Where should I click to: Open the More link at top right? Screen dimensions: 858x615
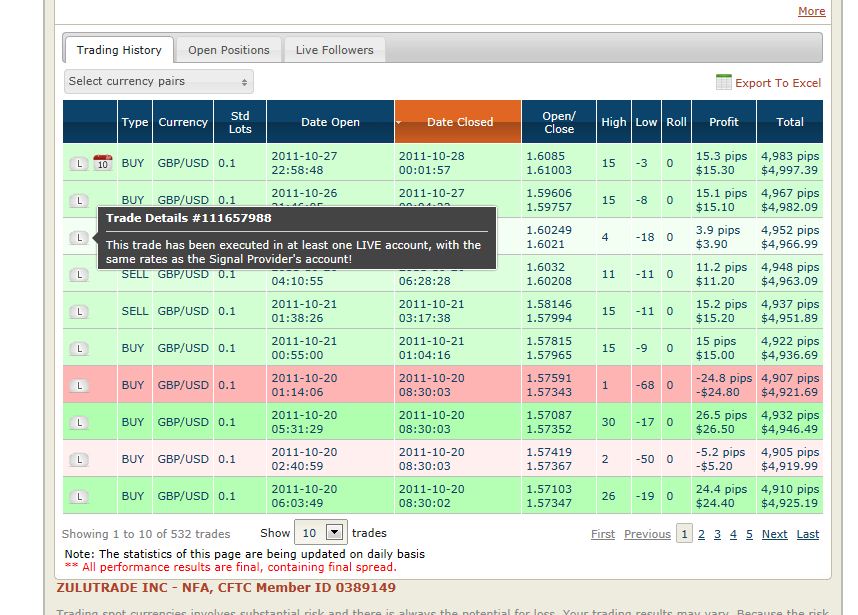point(811,11)
